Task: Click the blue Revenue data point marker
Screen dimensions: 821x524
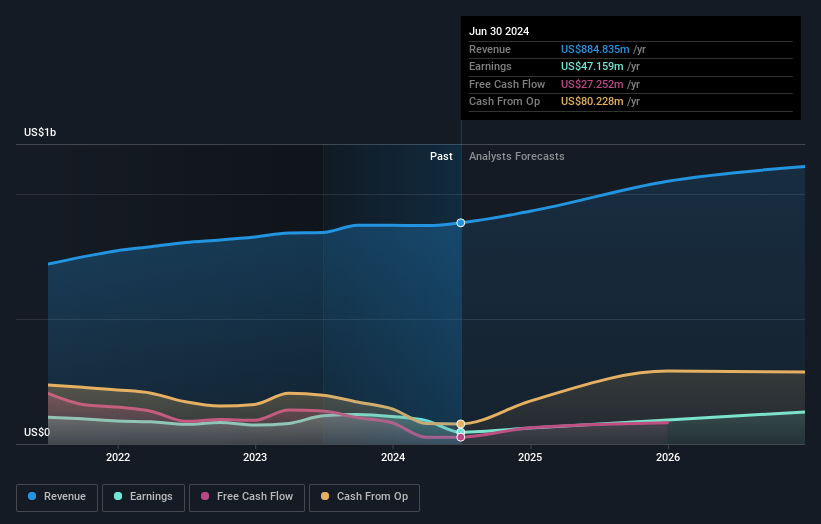Action: point(461,223)
